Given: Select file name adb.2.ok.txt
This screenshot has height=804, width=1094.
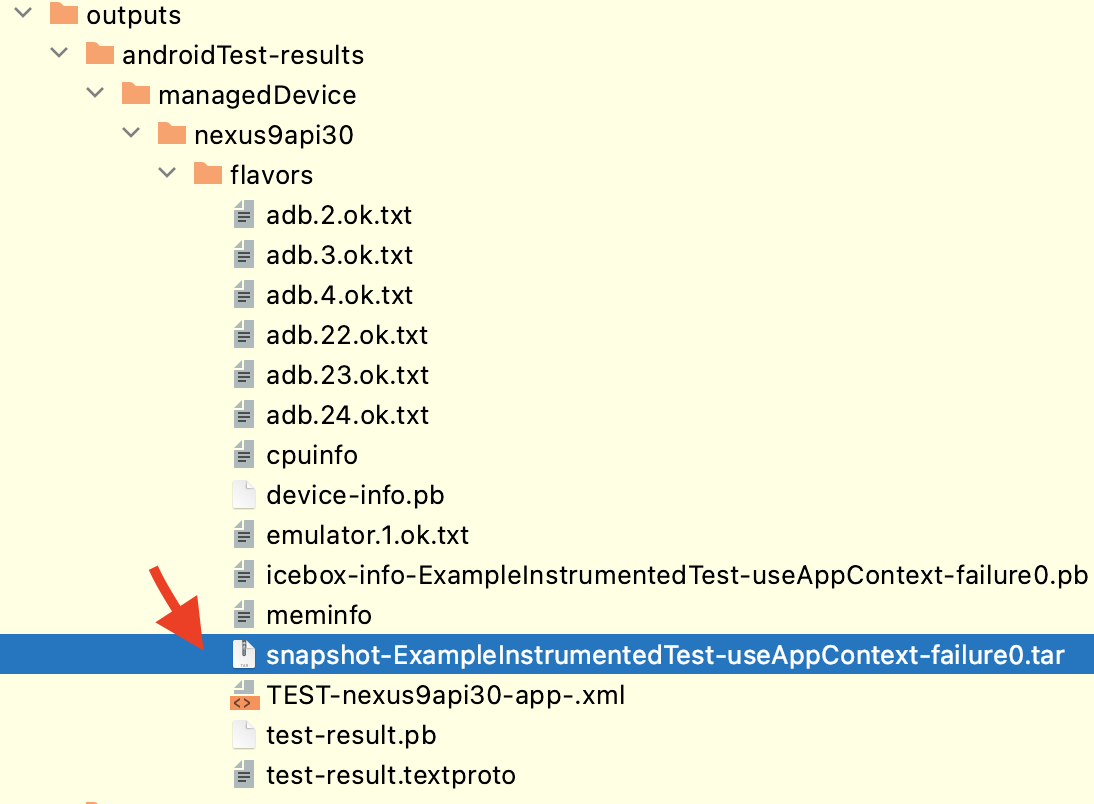Looking at the screenshot, I should tap(339, 214).
